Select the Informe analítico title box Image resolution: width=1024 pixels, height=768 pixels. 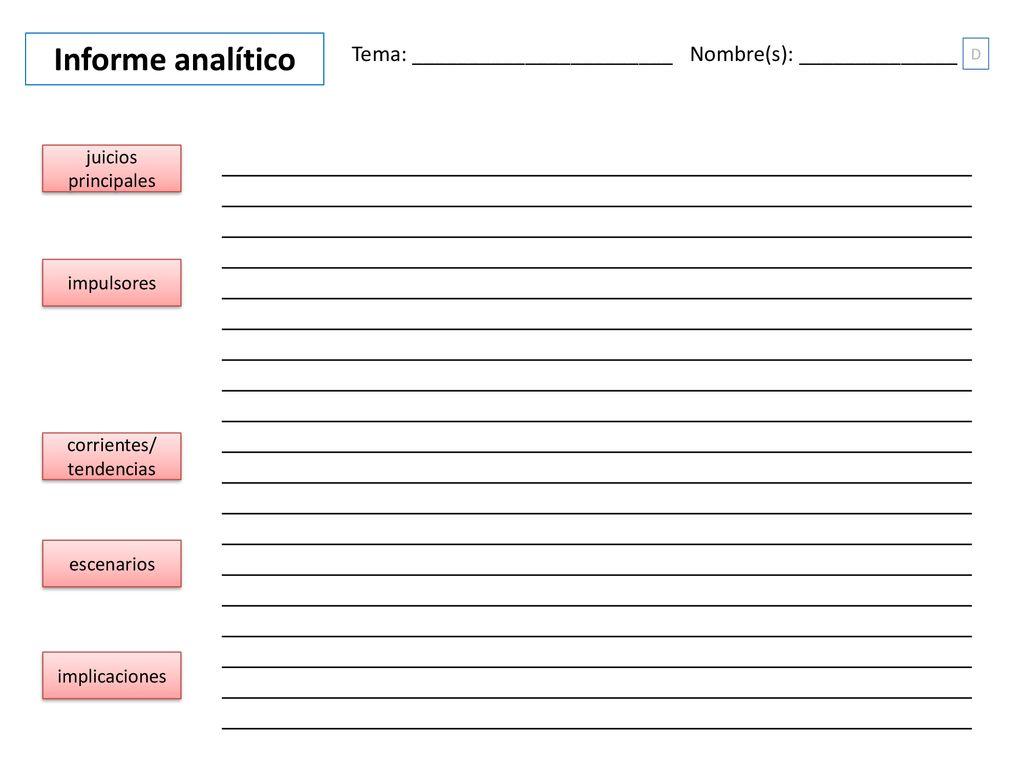(174, 59)
